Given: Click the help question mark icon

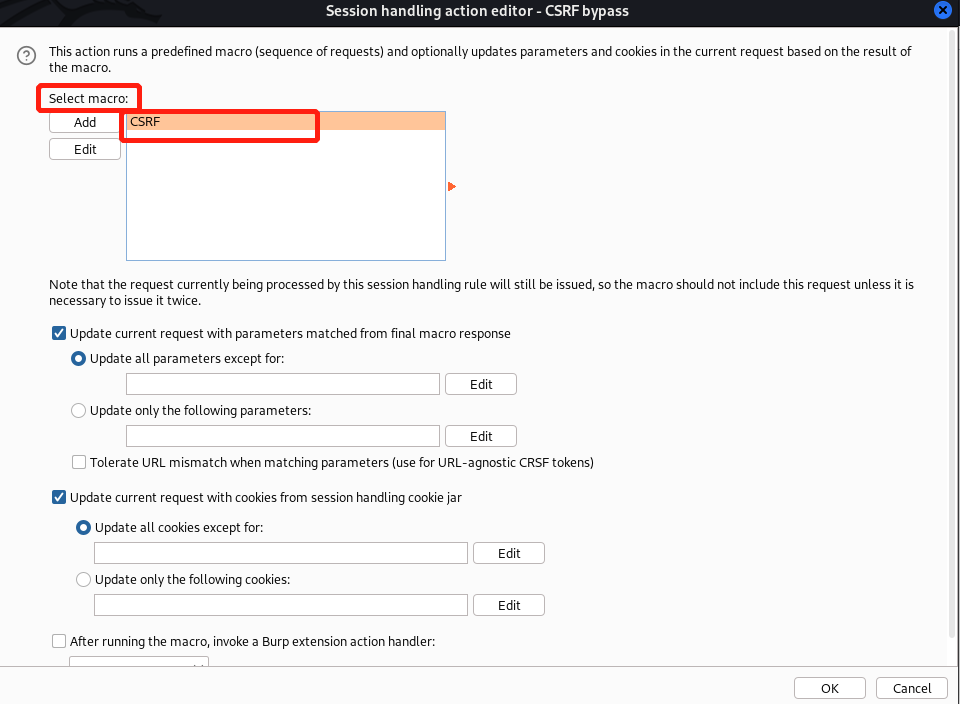Looking at the screenshot, I should (27, 57).
